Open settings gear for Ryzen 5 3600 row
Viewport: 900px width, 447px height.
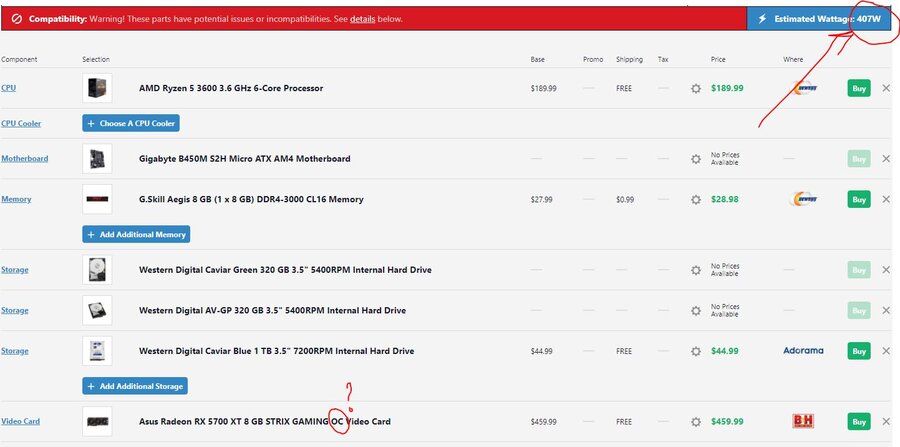696,88
